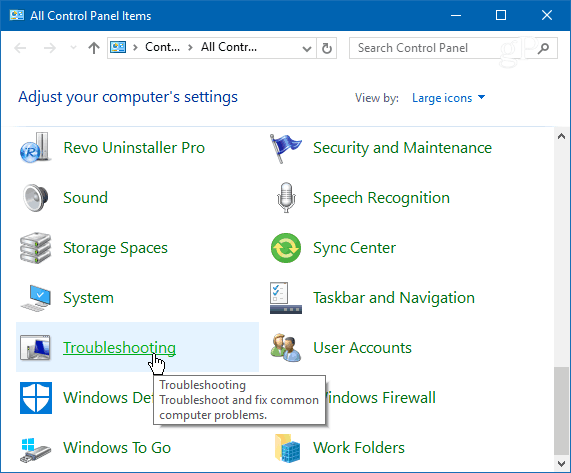Open the Sound settings link
The image size is (571, 473).
pos(86,198)
